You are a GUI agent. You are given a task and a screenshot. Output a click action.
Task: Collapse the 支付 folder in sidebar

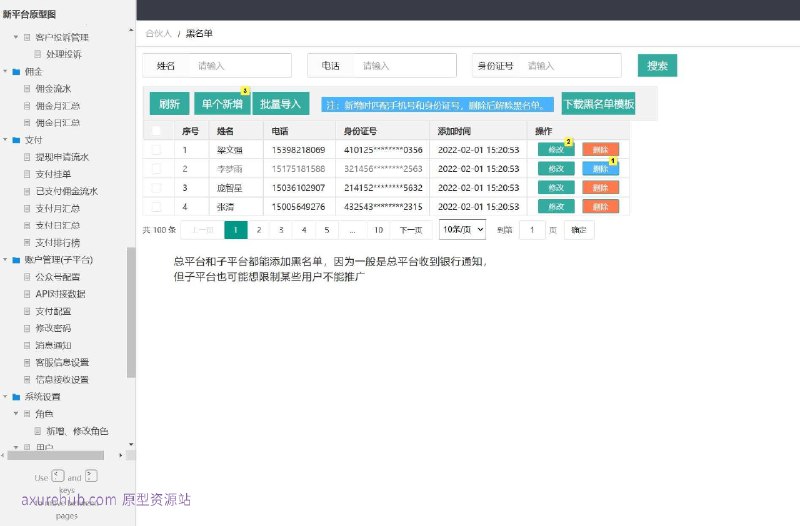pos(6,140)
